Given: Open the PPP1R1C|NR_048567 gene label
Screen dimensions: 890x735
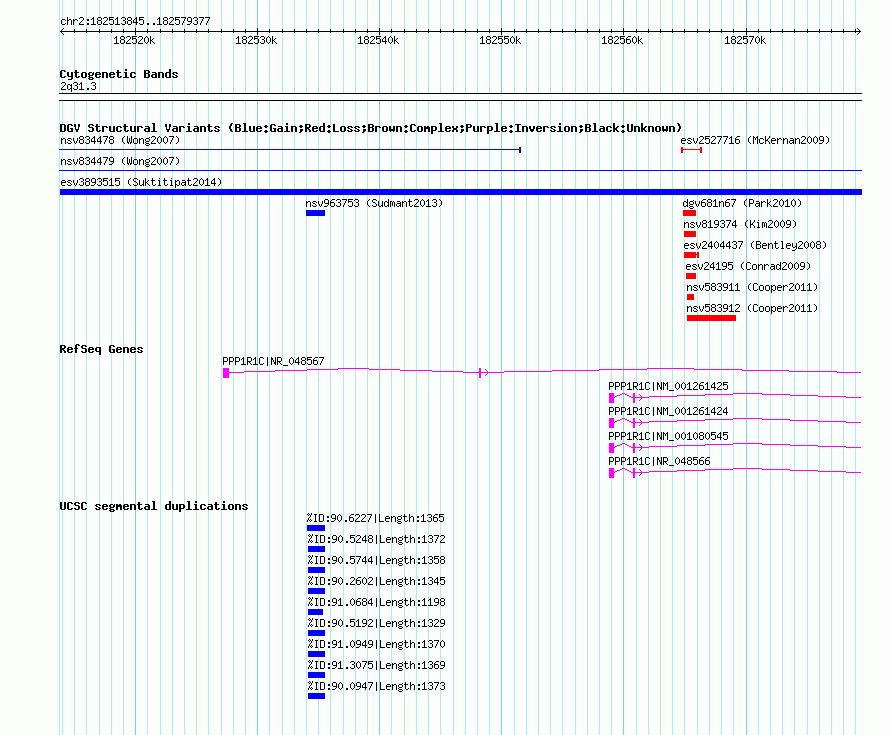Looking at the screenshot, I should click(x=273, y=361).
